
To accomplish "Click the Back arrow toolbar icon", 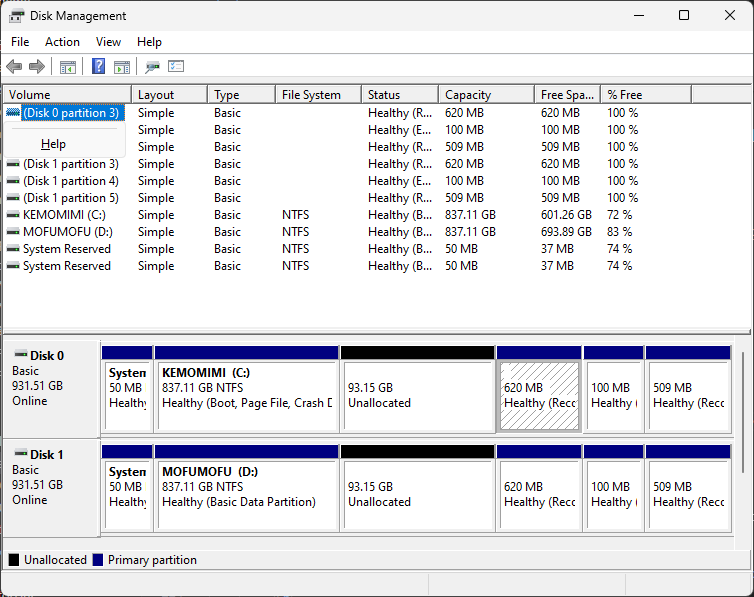I will pos(14,67).
